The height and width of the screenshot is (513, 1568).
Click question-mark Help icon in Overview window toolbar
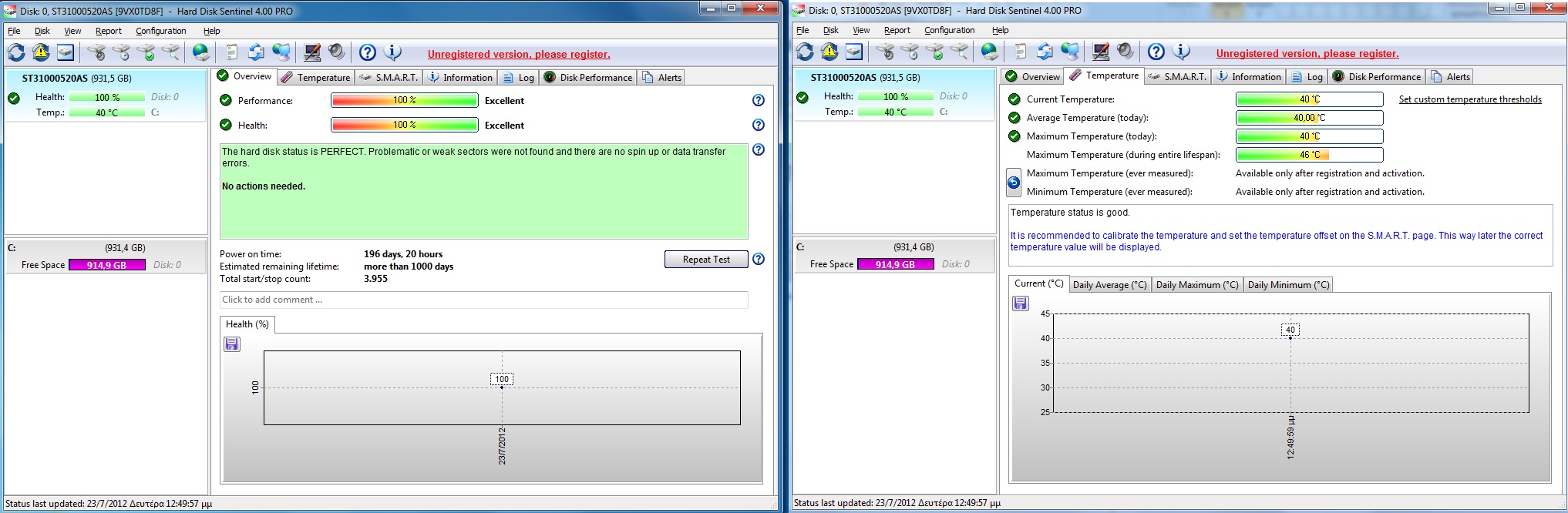click(368, 52)
